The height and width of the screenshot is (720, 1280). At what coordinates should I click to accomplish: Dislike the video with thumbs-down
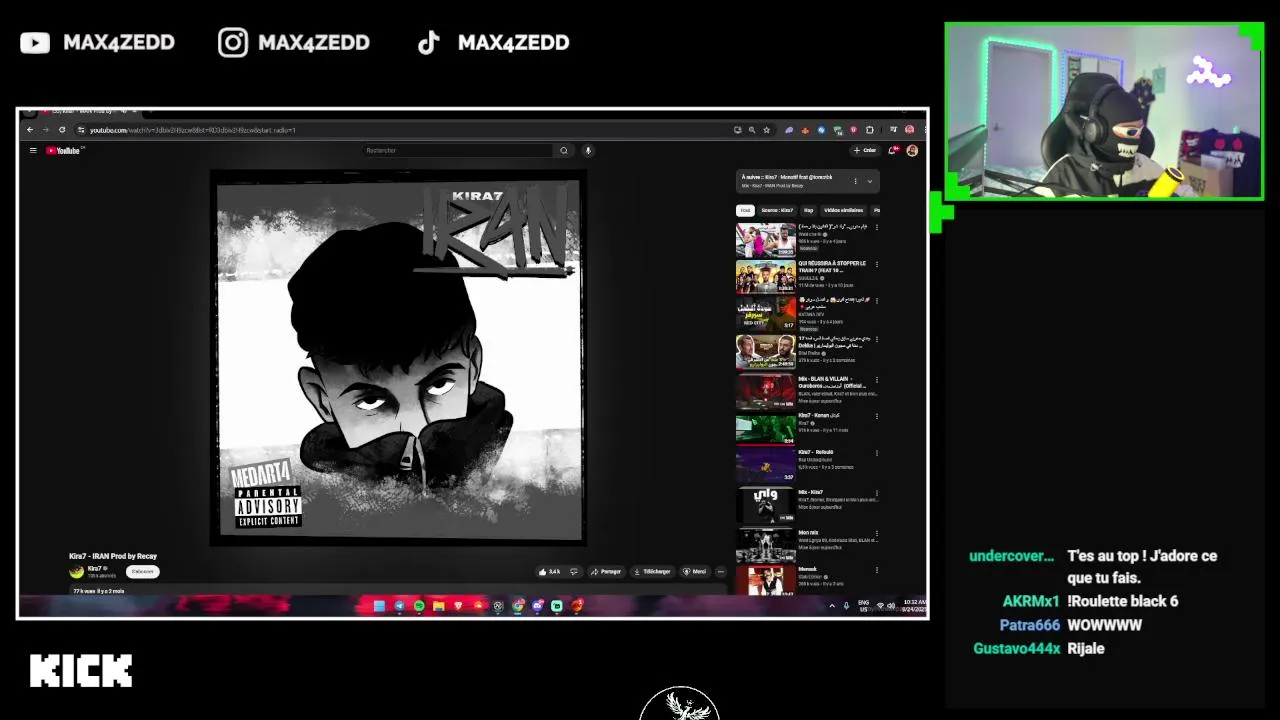click(574, 572)
